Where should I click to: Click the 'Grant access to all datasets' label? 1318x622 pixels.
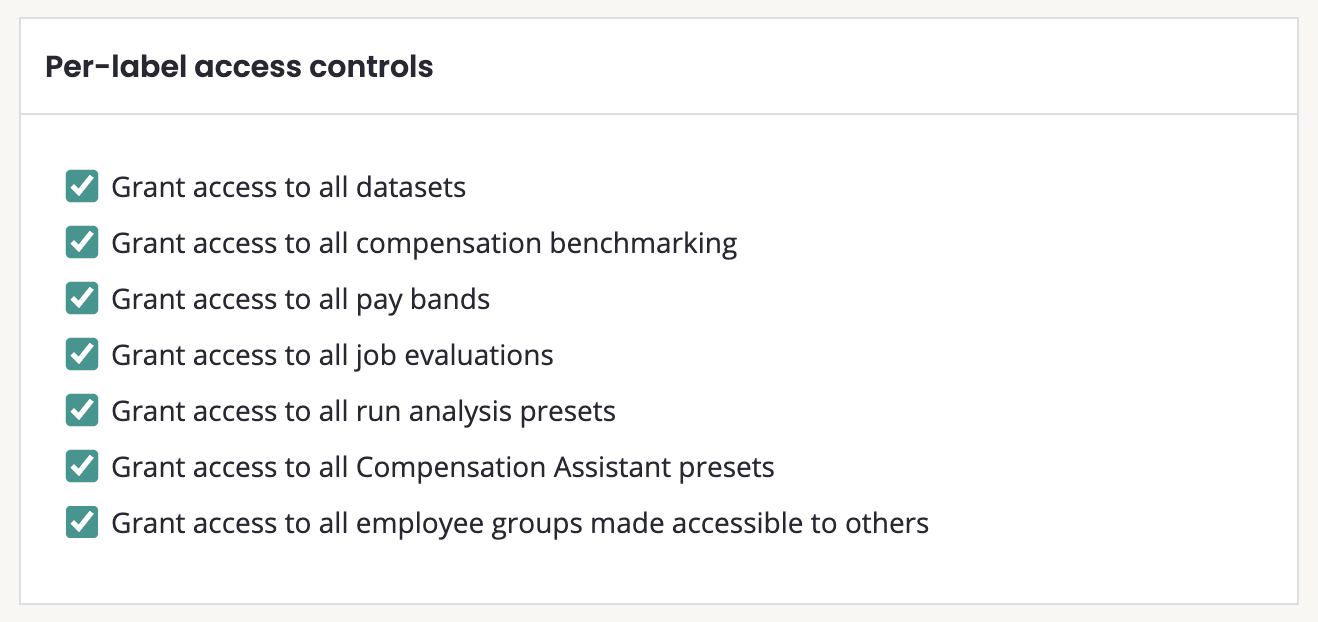click(288, 187)
